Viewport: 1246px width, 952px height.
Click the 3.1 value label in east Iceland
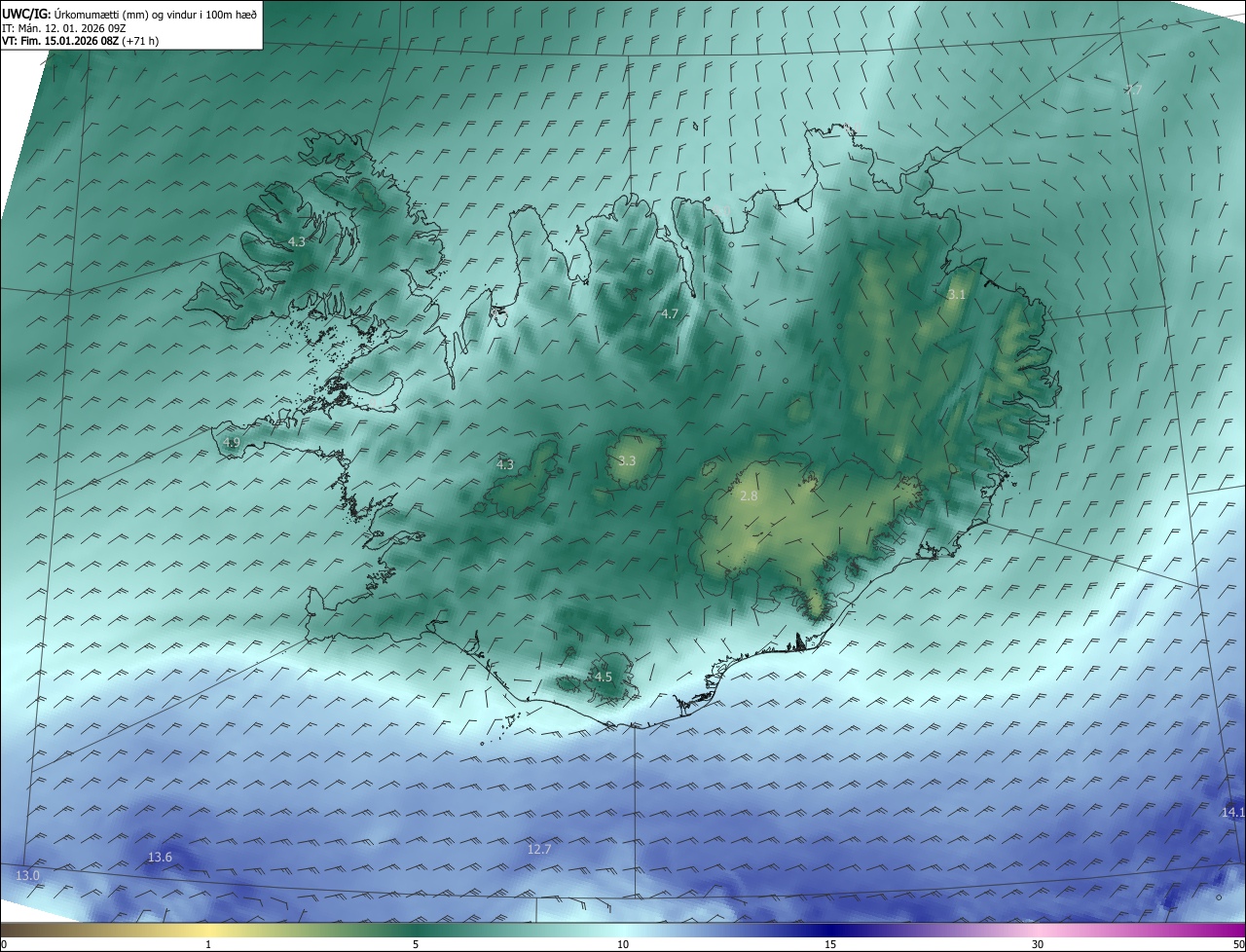957,294
